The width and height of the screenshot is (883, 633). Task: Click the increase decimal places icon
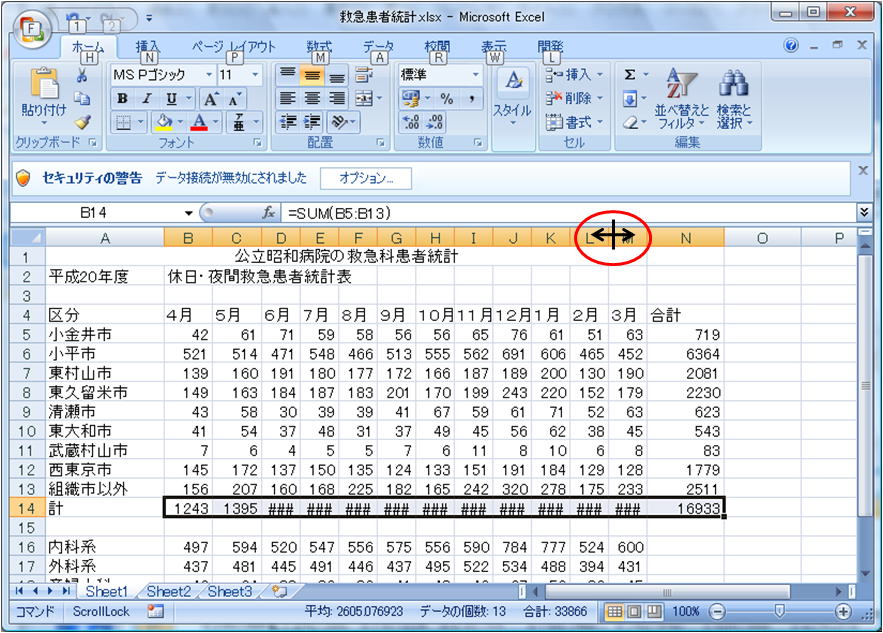pyautogui.click(x=411, y=122)
